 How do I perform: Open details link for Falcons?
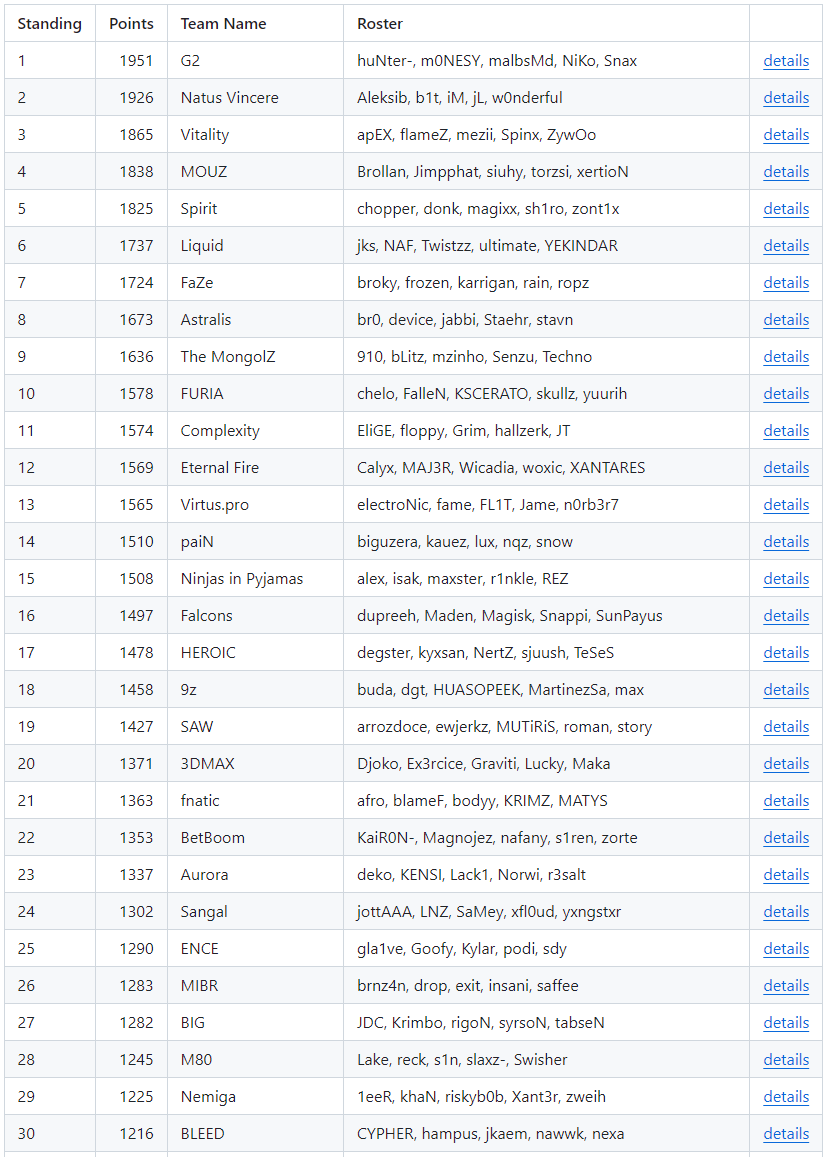click(786, 616)
